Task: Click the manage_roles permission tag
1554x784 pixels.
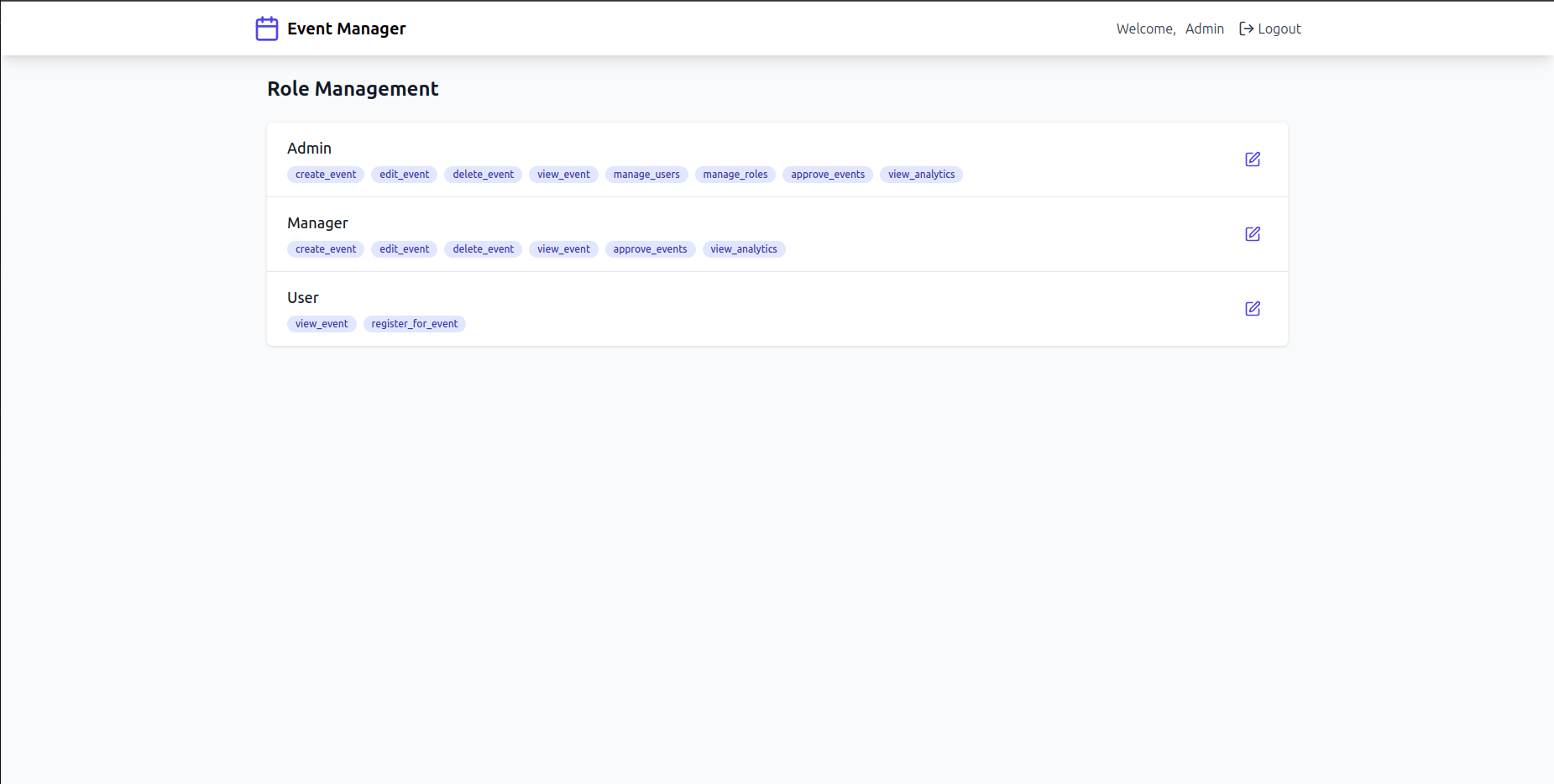Action: pos(735,175)
